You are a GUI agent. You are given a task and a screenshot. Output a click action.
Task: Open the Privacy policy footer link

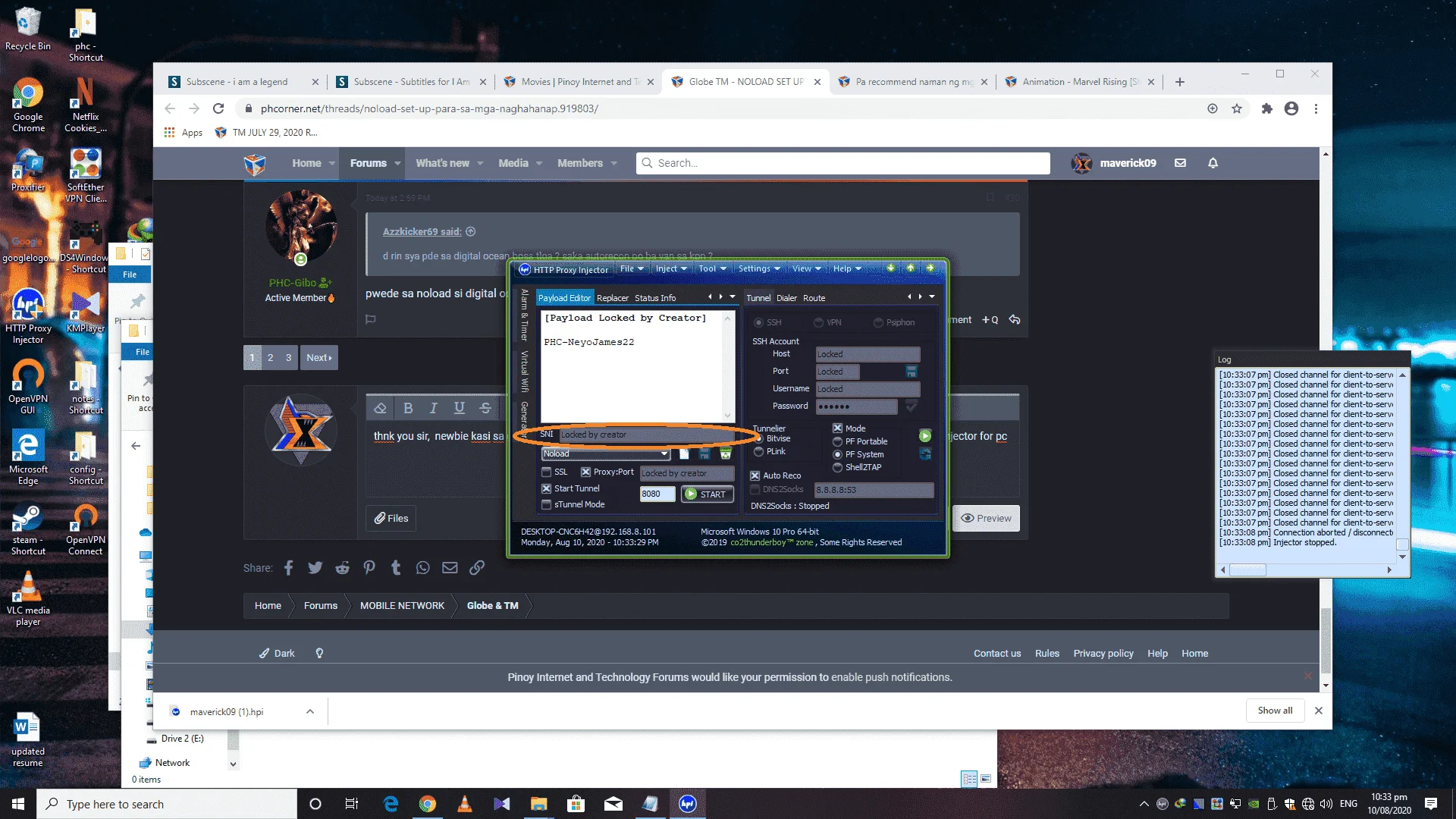point(1103,654)
